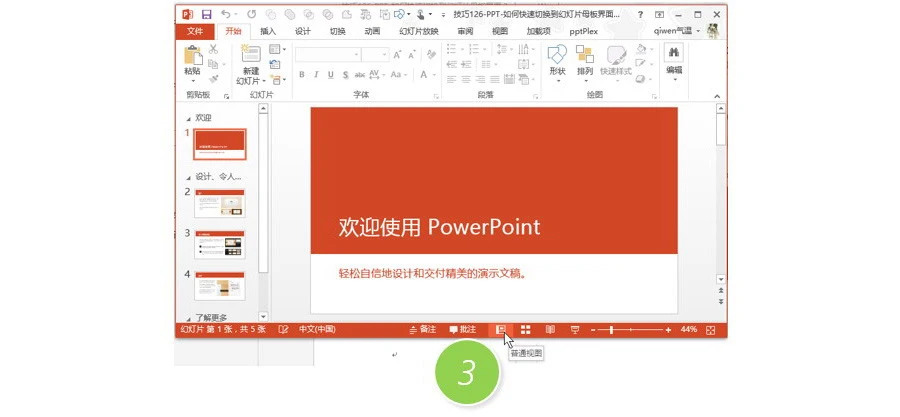
Task: Click the Cut scissors icon
Action: [x=214, y=49]
